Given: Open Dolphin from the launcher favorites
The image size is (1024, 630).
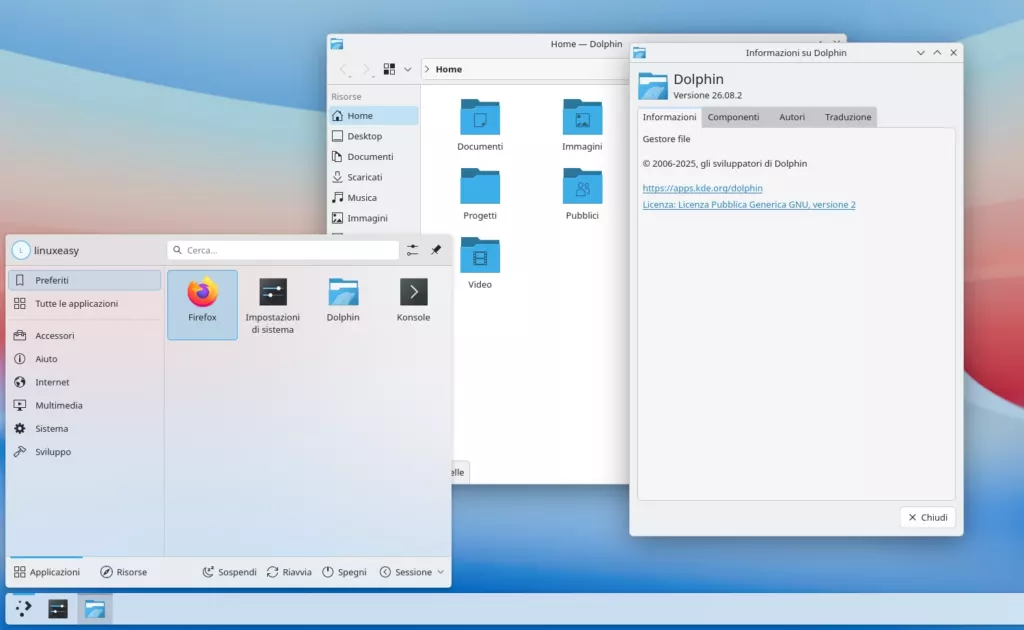Looking at the screenshot, I should click(x=343, y=304).
